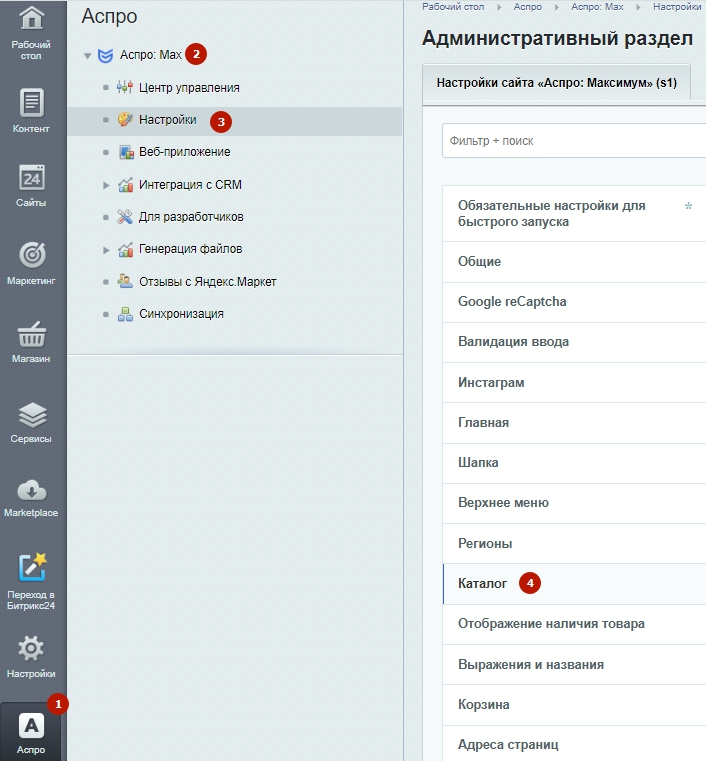Screen dimensions: 706x761
Task: Select the Аспро module icon
Action: tap(32, 726)
